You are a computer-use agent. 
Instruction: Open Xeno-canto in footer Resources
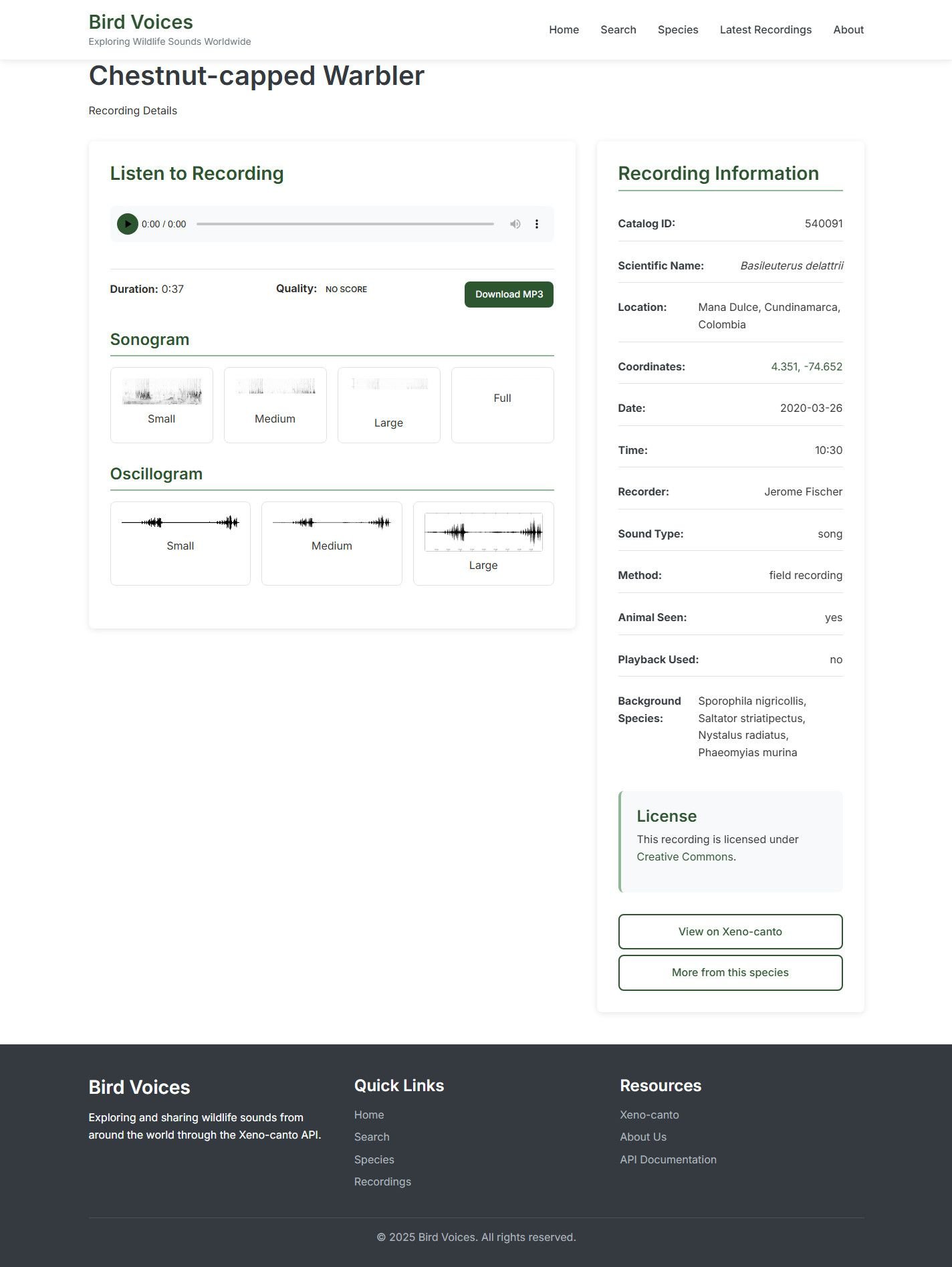click(x=649, y=1115)
